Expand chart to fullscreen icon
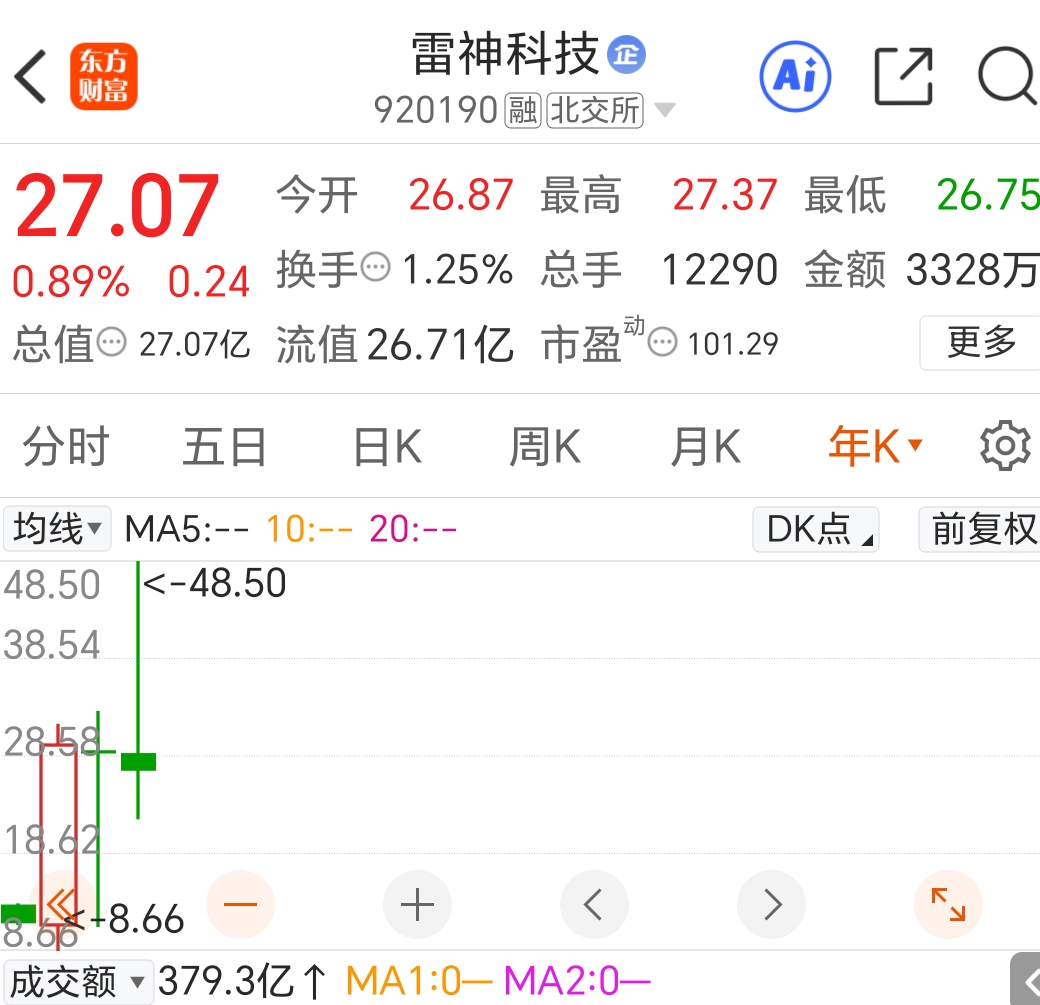This screenshot has width=1040, height=1005. coord(948,904)
